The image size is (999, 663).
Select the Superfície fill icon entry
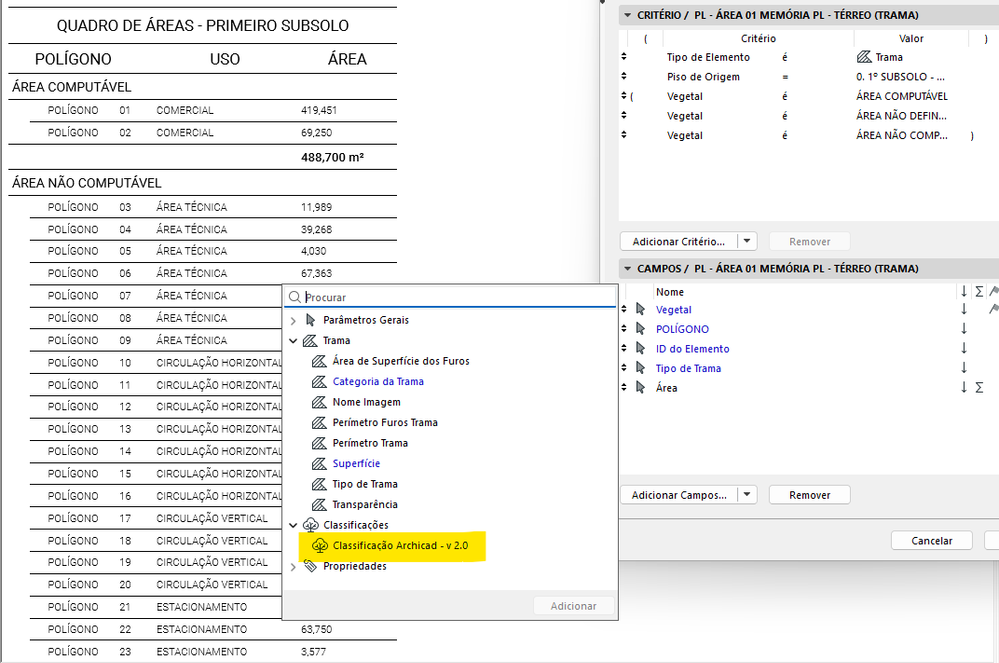pyautogui.click(x=319, y=464)
